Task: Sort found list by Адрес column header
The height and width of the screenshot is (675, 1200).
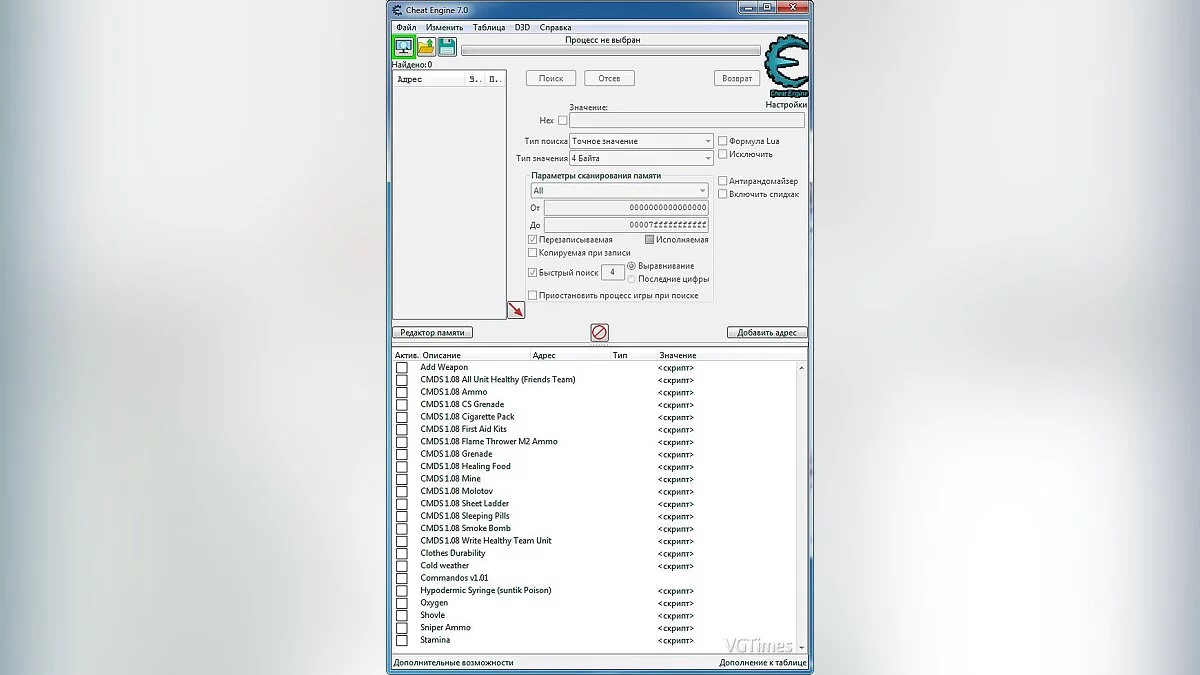Action: (x=428, y=79)
